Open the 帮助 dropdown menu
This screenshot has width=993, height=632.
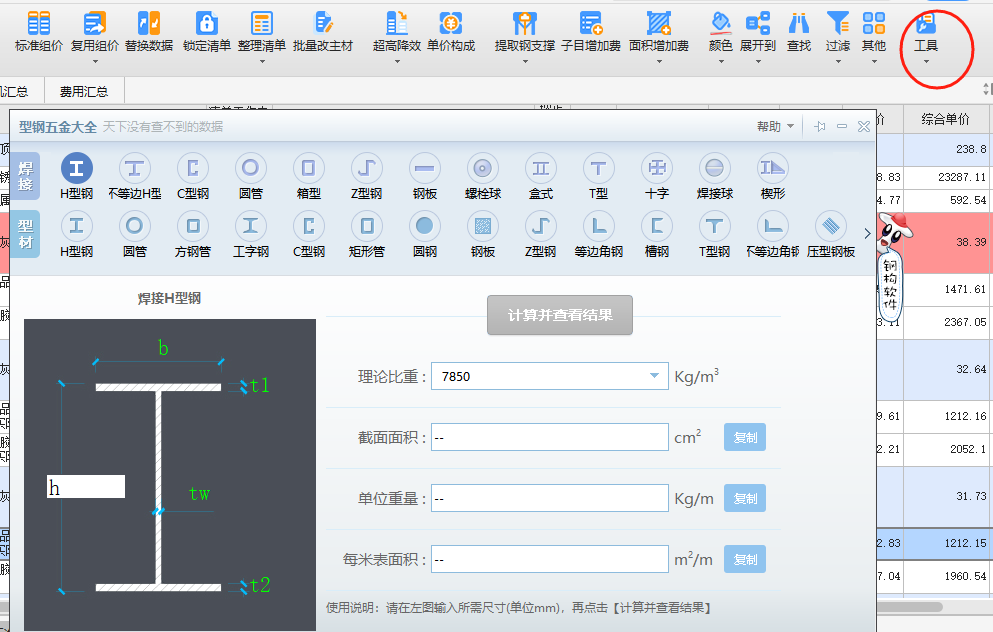tap(775, 127)
